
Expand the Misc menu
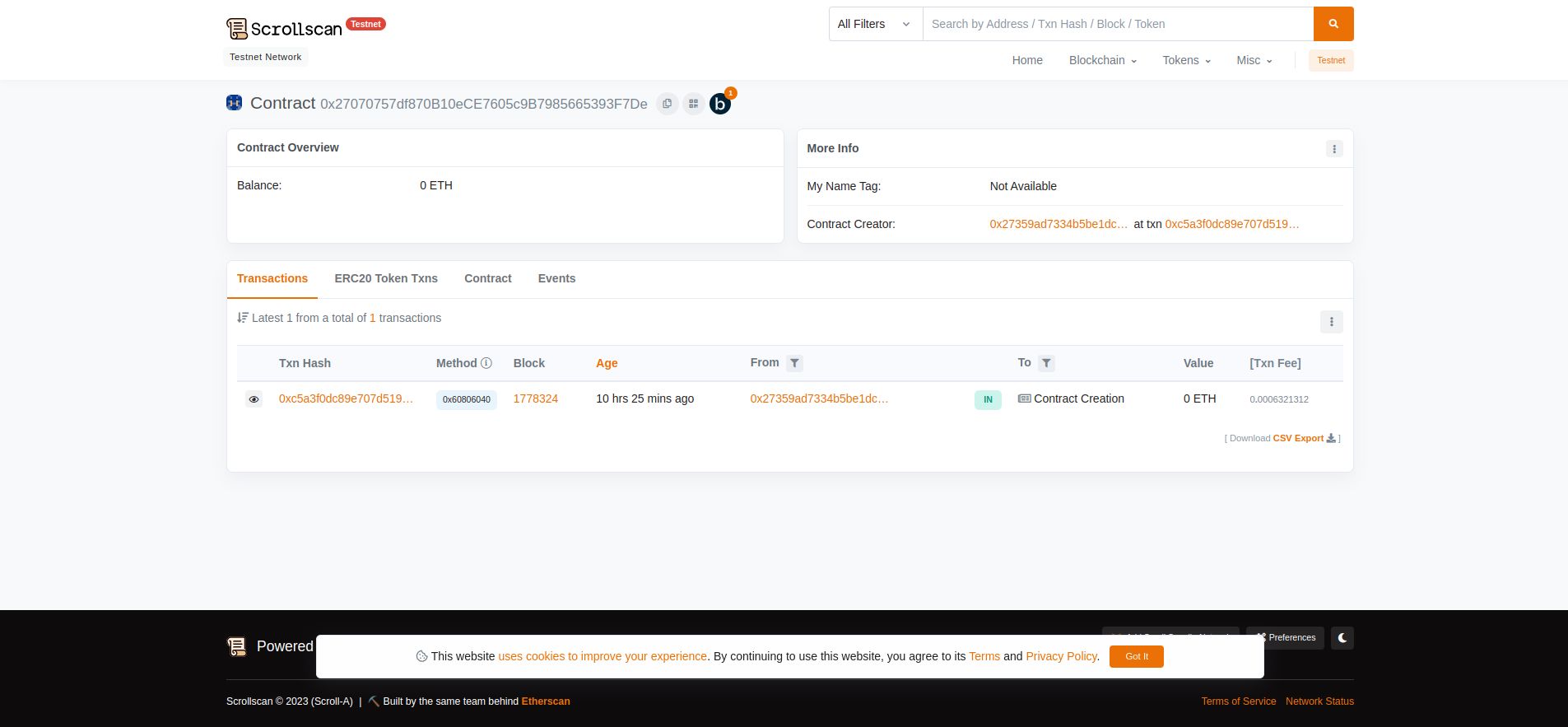[x=1254, y=60]
